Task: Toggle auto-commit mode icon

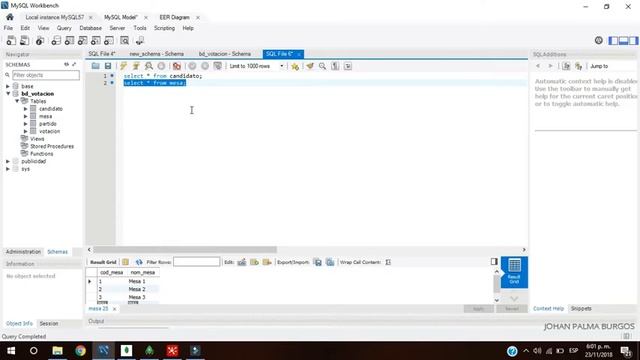Action: click(218, 66)
